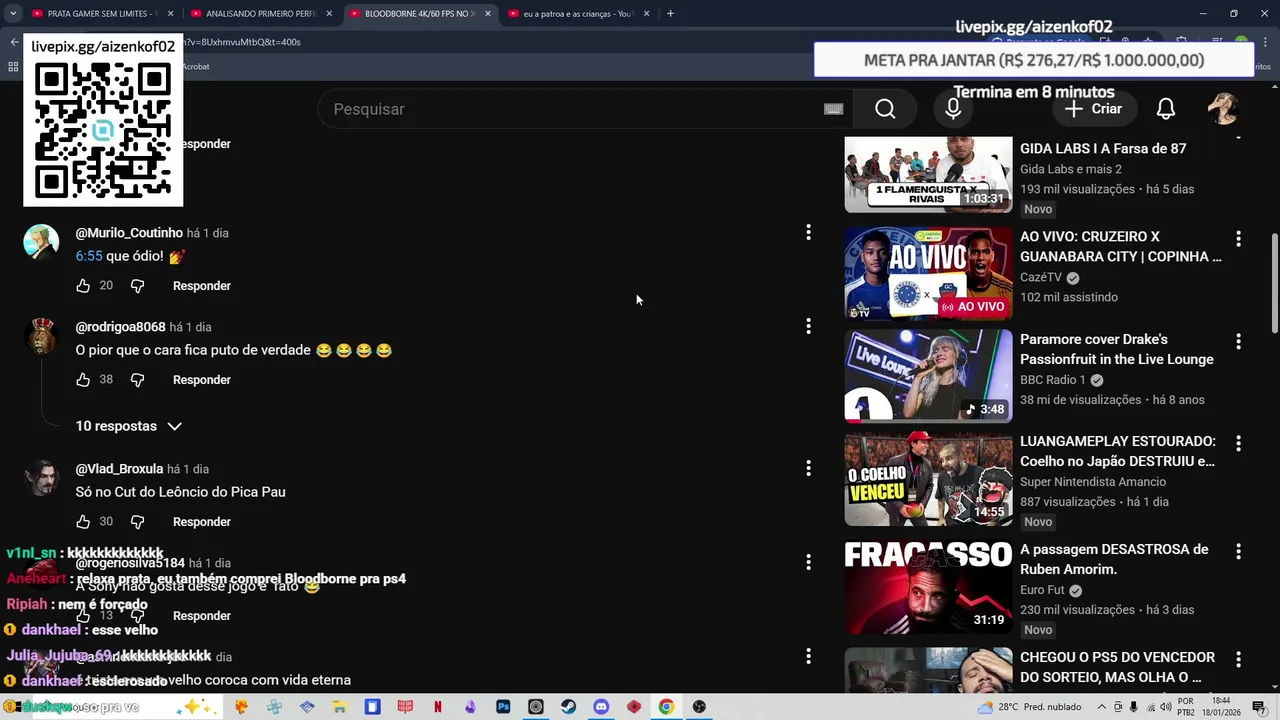Dislike the comment by @Murilo_Coutinho

point(137,286)
